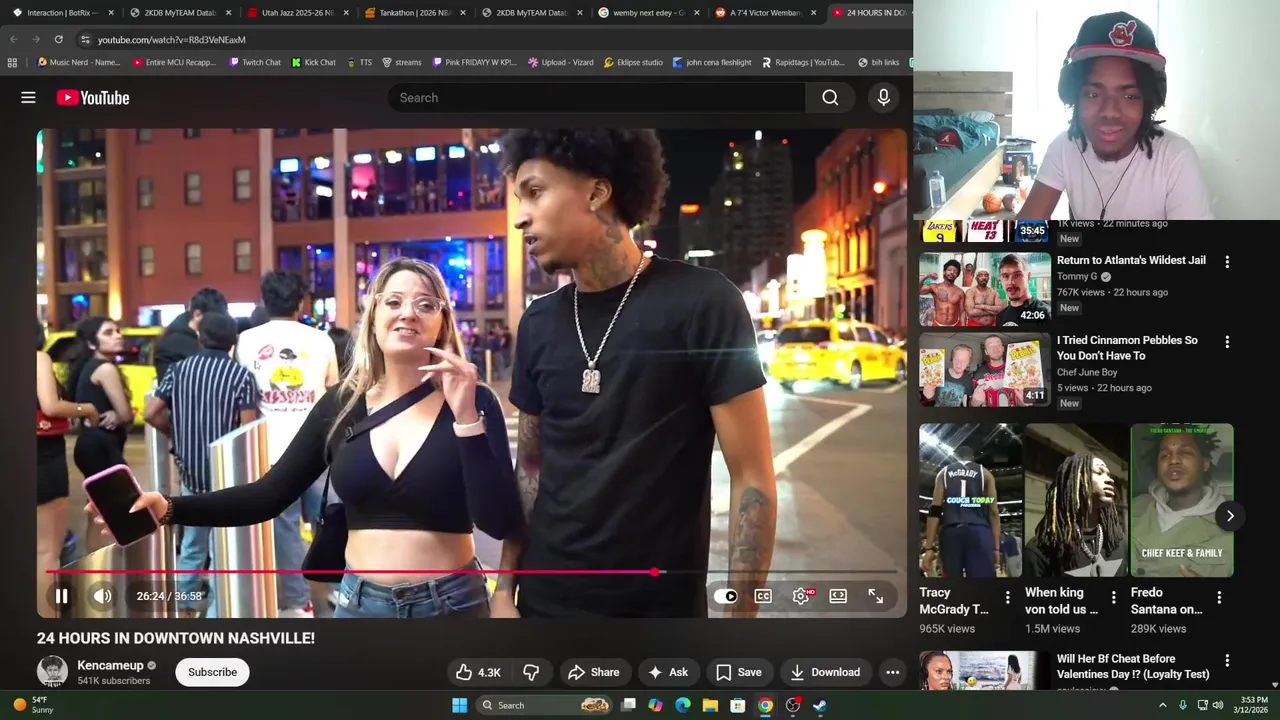The height and width of the screenshot is (720, 1280).
Task: Open the Rapidtags YouTube bookmark
Action: (803, 62)
